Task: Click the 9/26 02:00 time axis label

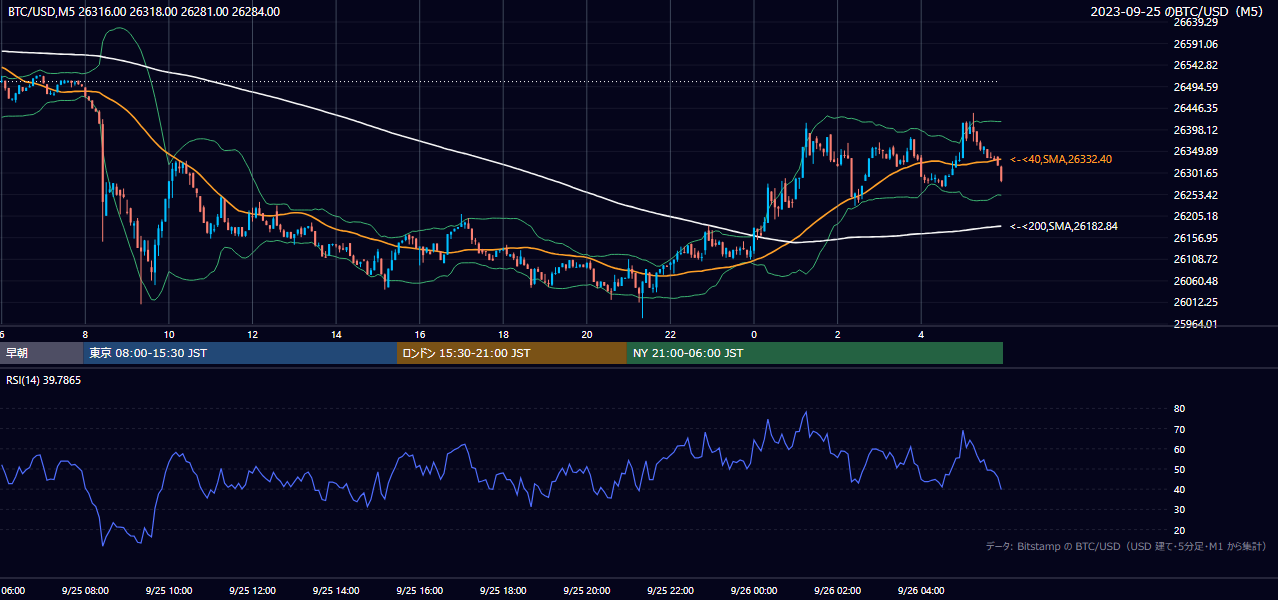Action: point(837,591)
